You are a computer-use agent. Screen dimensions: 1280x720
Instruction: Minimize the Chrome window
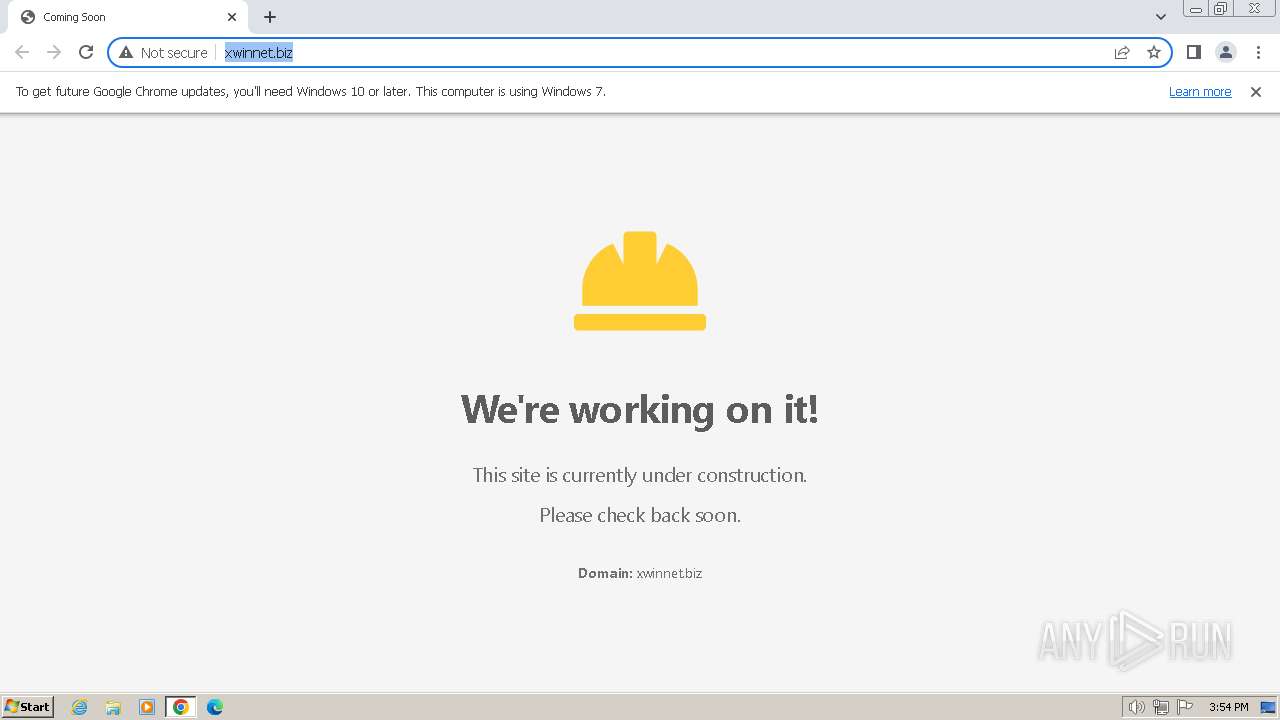1196,9
